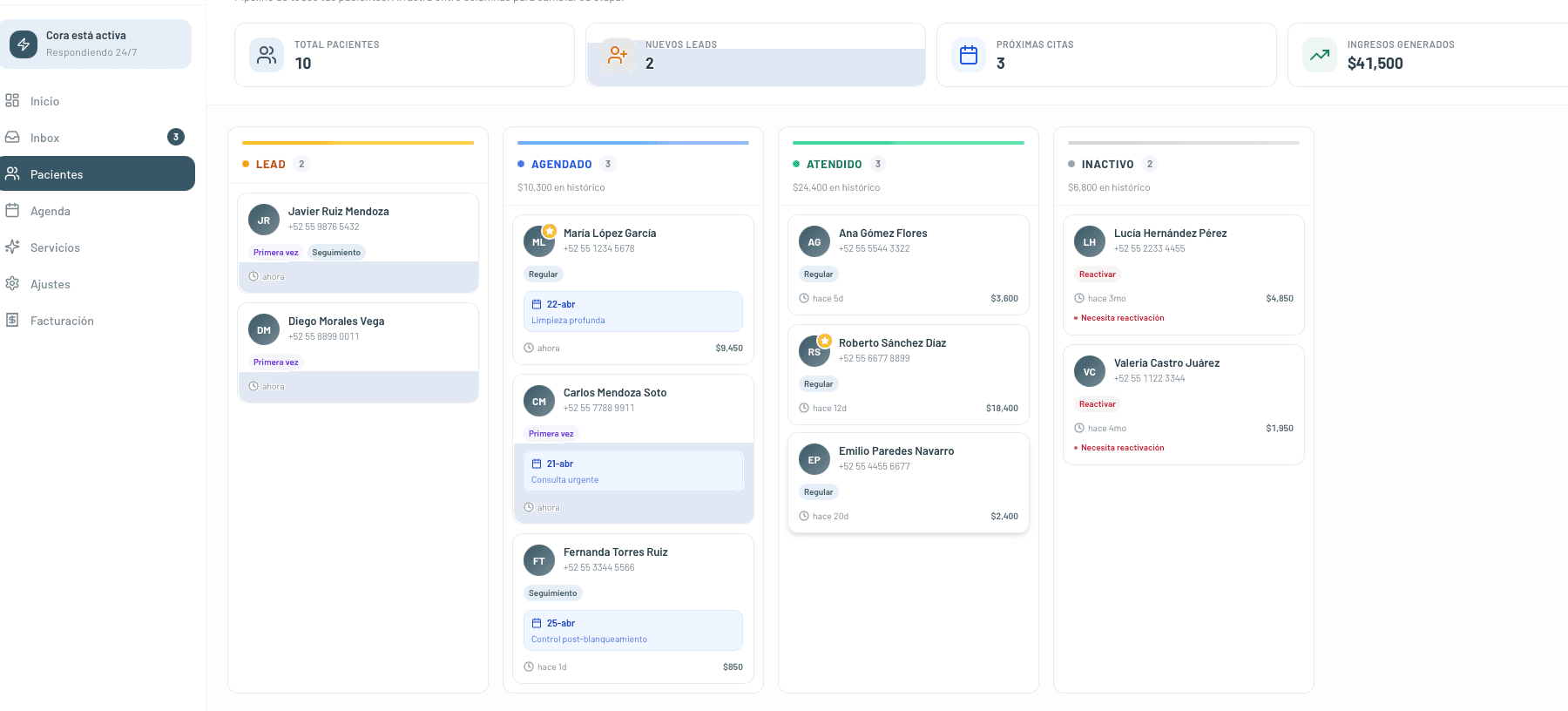This screenshot has width=1568, height=711.
Task: Click the Inicio dashboard grid icon
Action: [x=12, y=100]
